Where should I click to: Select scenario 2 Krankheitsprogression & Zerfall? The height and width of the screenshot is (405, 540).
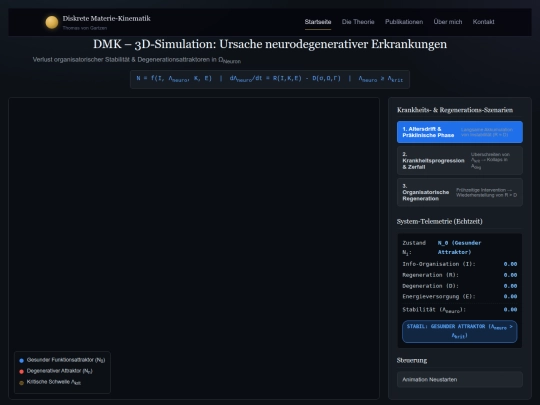460,160
